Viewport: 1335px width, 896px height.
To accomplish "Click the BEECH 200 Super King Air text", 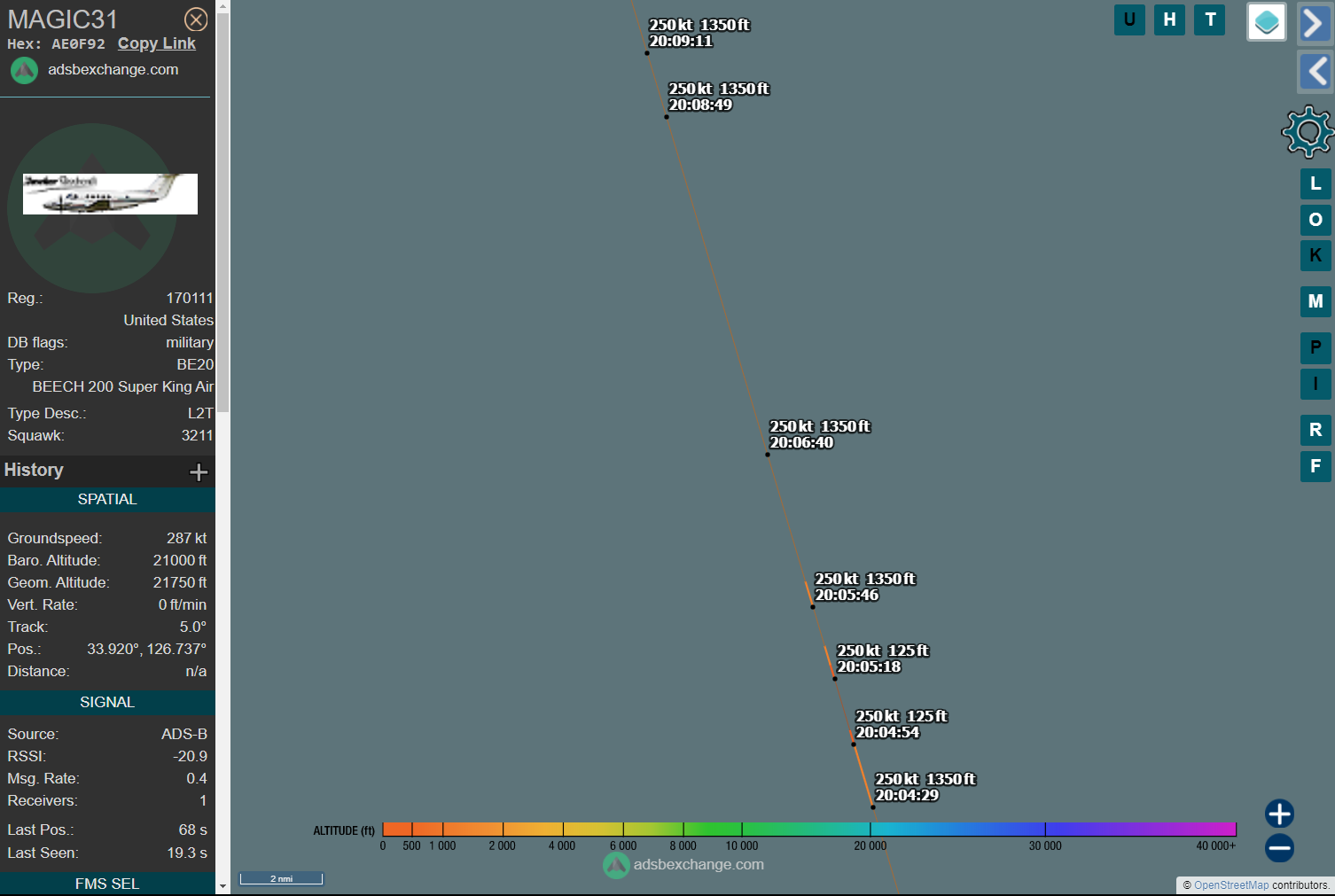I will point(123,386).
